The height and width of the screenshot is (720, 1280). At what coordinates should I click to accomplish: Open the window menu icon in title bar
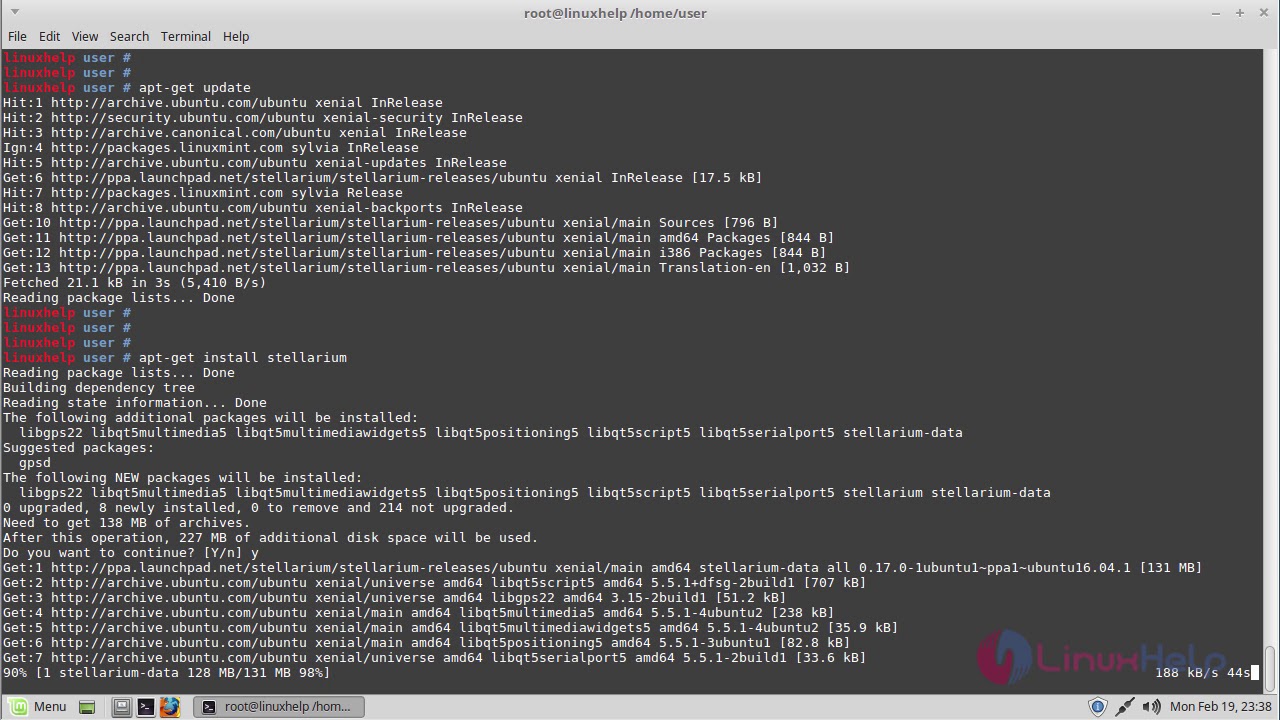coord(15,12)
